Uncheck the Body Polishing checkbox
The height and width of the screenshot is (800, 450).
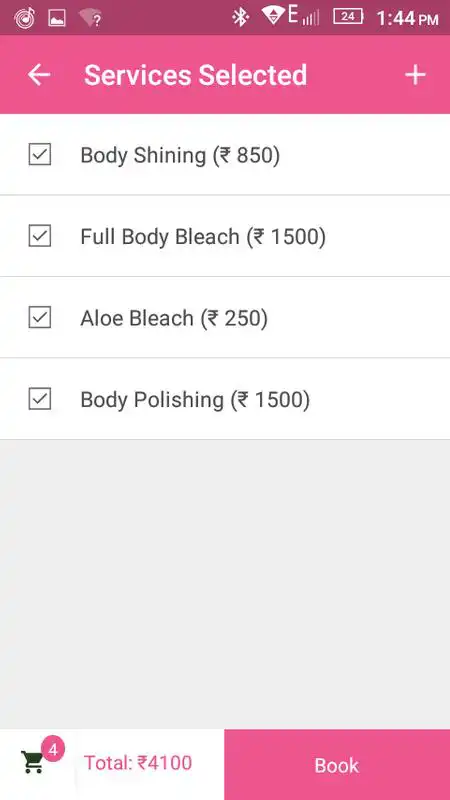click(40, 399)
